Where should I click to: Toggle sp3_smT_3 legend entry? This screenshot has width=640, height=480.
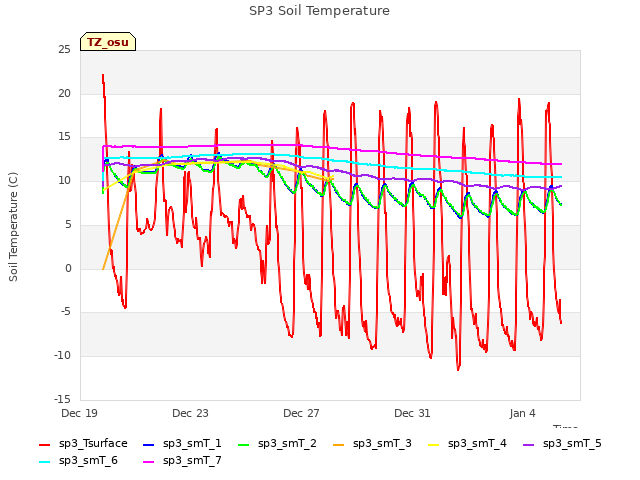[x=372, y=444]
